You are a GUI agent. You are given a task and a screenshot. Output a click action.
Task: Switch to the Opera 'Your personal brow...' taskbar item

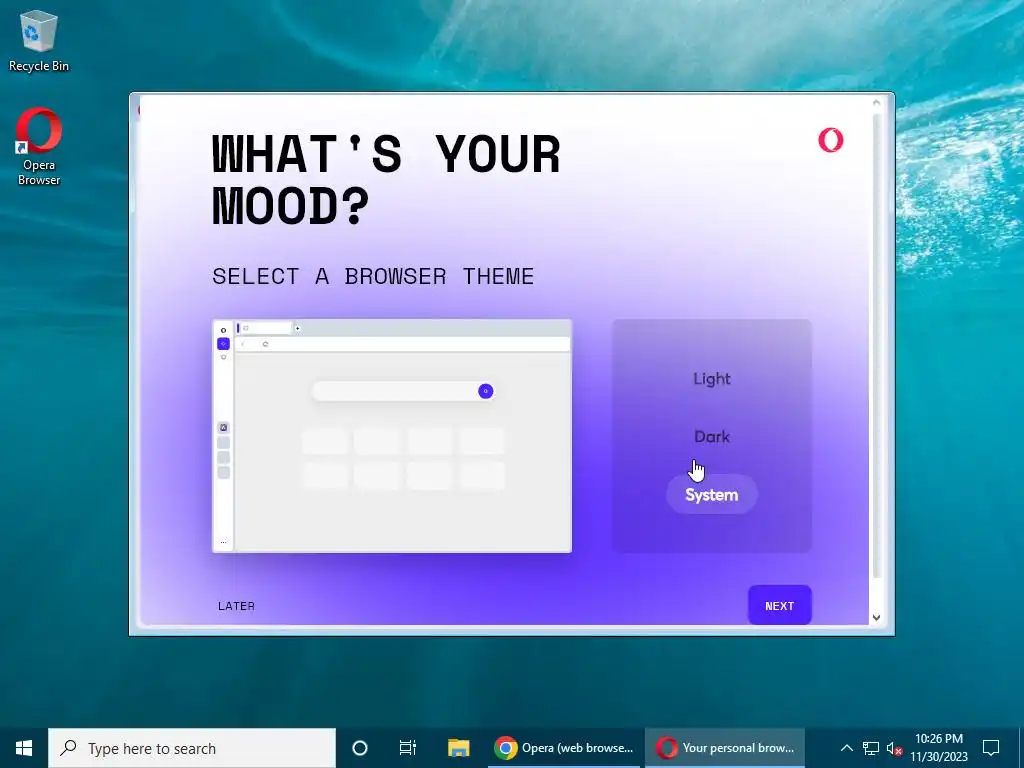tap(725, 748)
